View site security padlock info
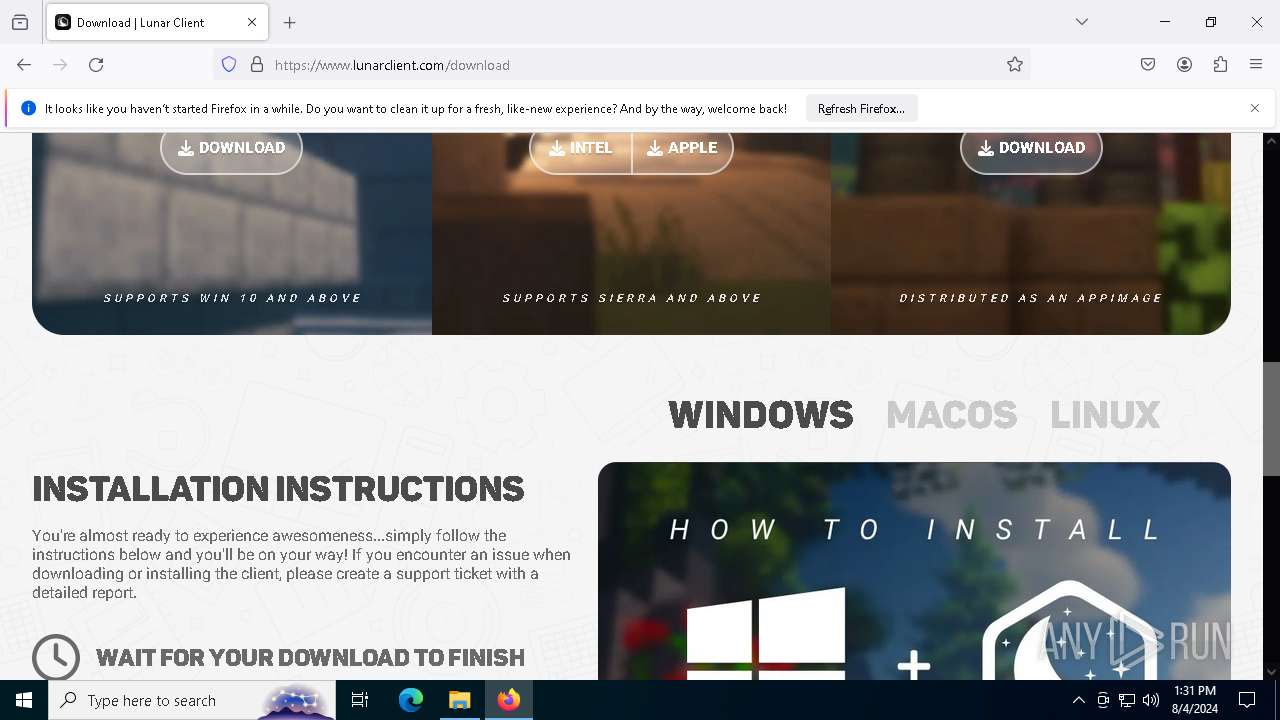The width and height of the screenshot is (1280, 720). [257, 65]
